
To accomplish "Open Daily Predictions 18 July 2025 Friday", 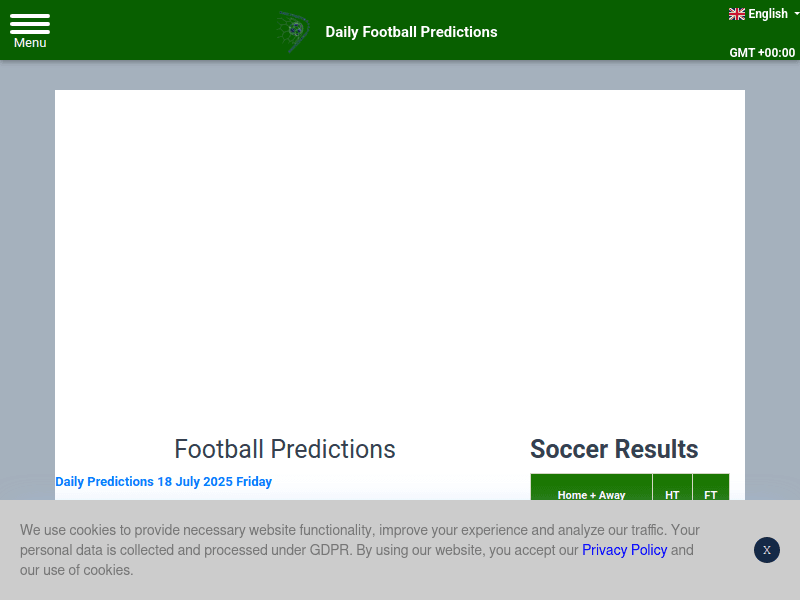I will click(163, 481).
